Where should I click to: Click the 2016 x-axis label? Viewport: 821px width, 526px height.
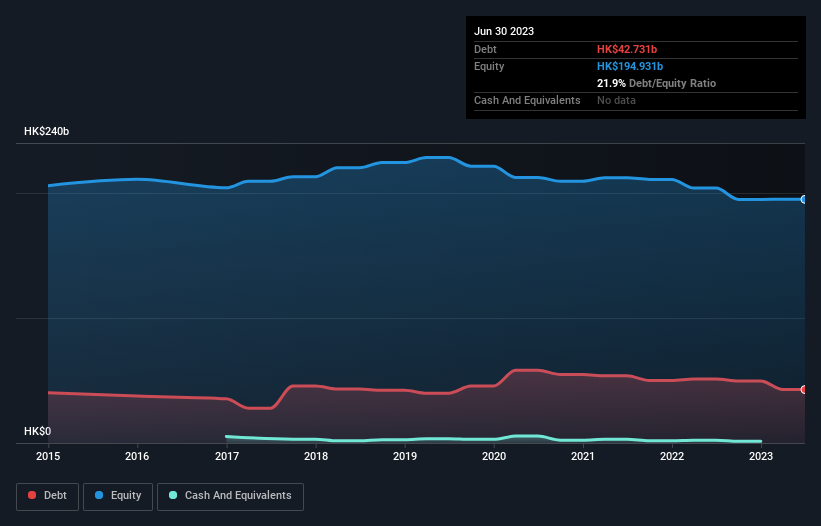tap(137, 456)
